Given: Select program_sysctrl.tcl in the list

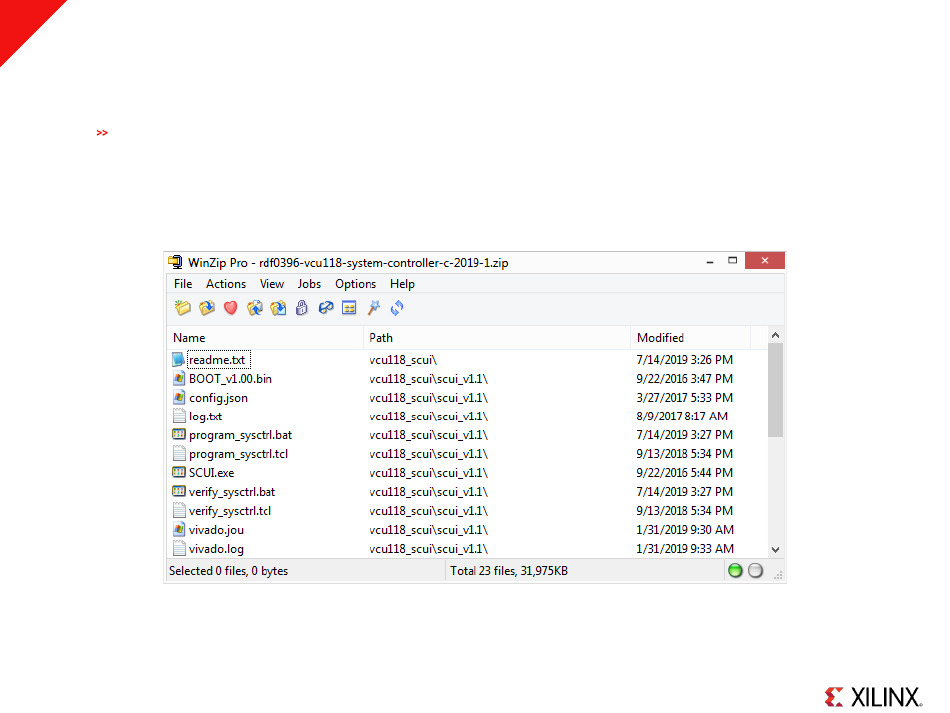Looking at the screenshot, I should (x=238, y=454).
